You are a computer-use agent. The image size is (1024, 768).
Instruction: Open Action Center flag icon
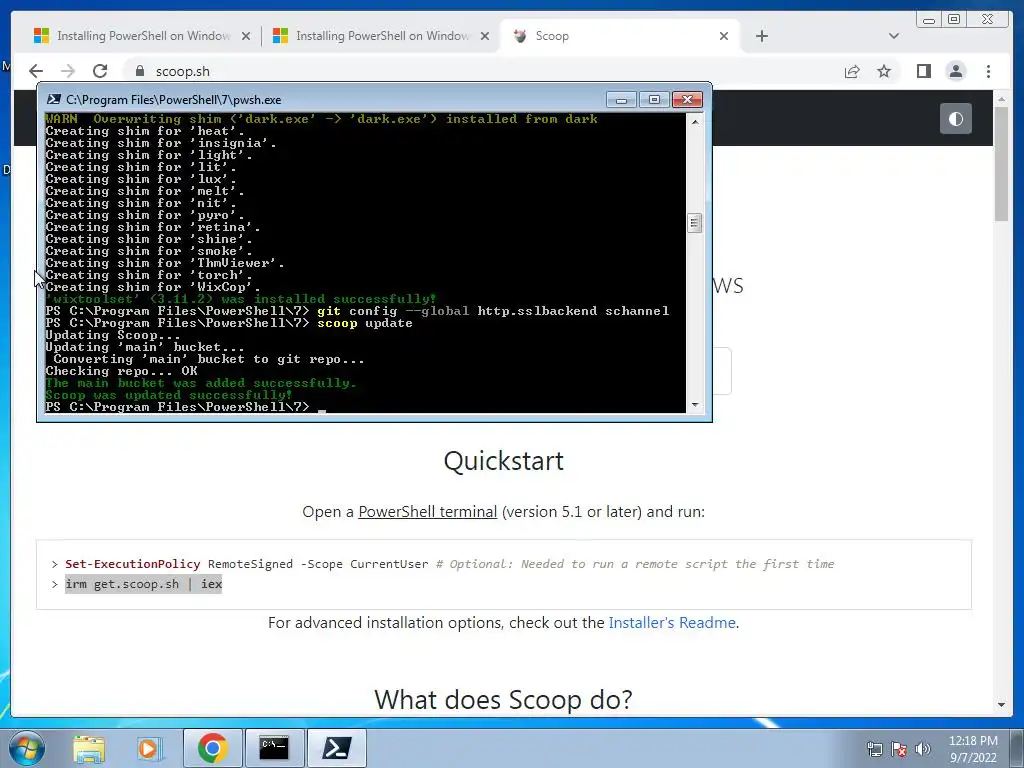coord(899,749)
